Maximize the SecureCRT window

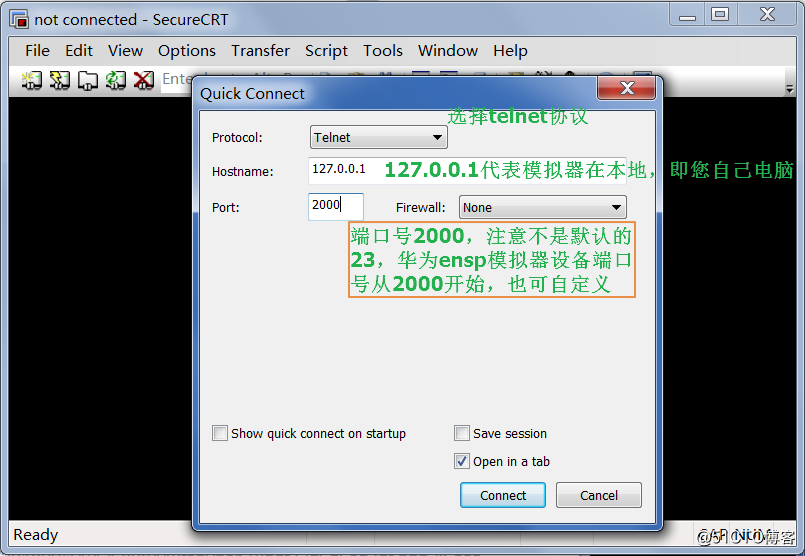tap(720, 15)
